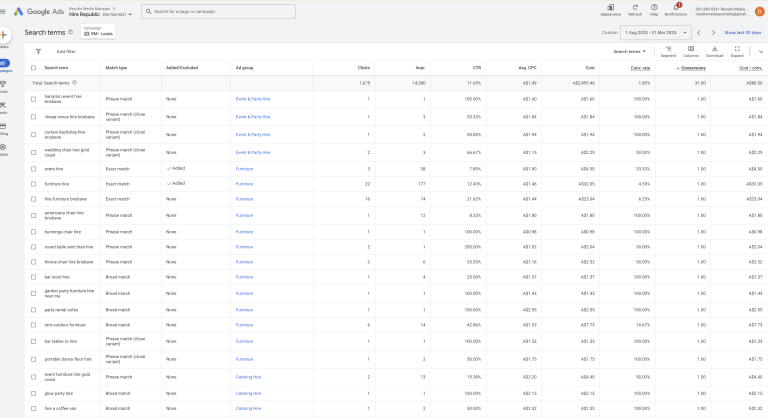Go to next date range
This screenshot has height=418, width=768.
(x=713, y=32)
